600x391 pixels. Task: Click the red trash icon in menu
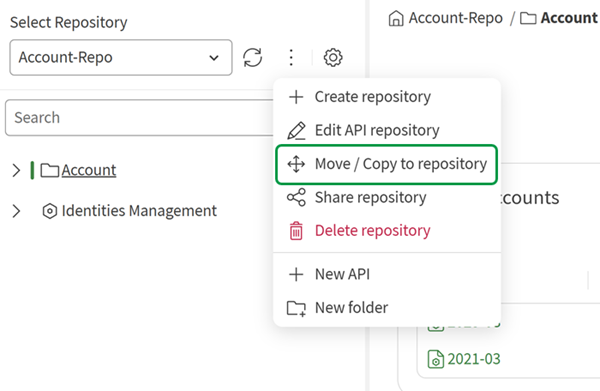pos(296,231)
